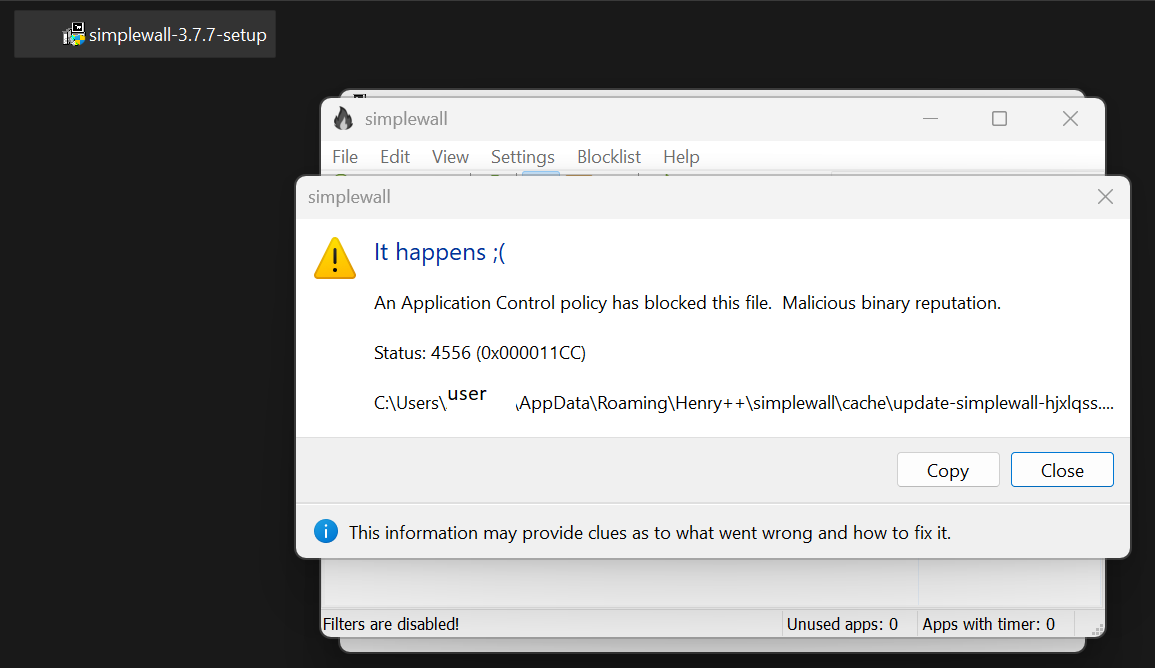Image resolution: width=1155 pixels, height=668 pixels.
Task: Close the error dialog with its X
Action: 1105,197
